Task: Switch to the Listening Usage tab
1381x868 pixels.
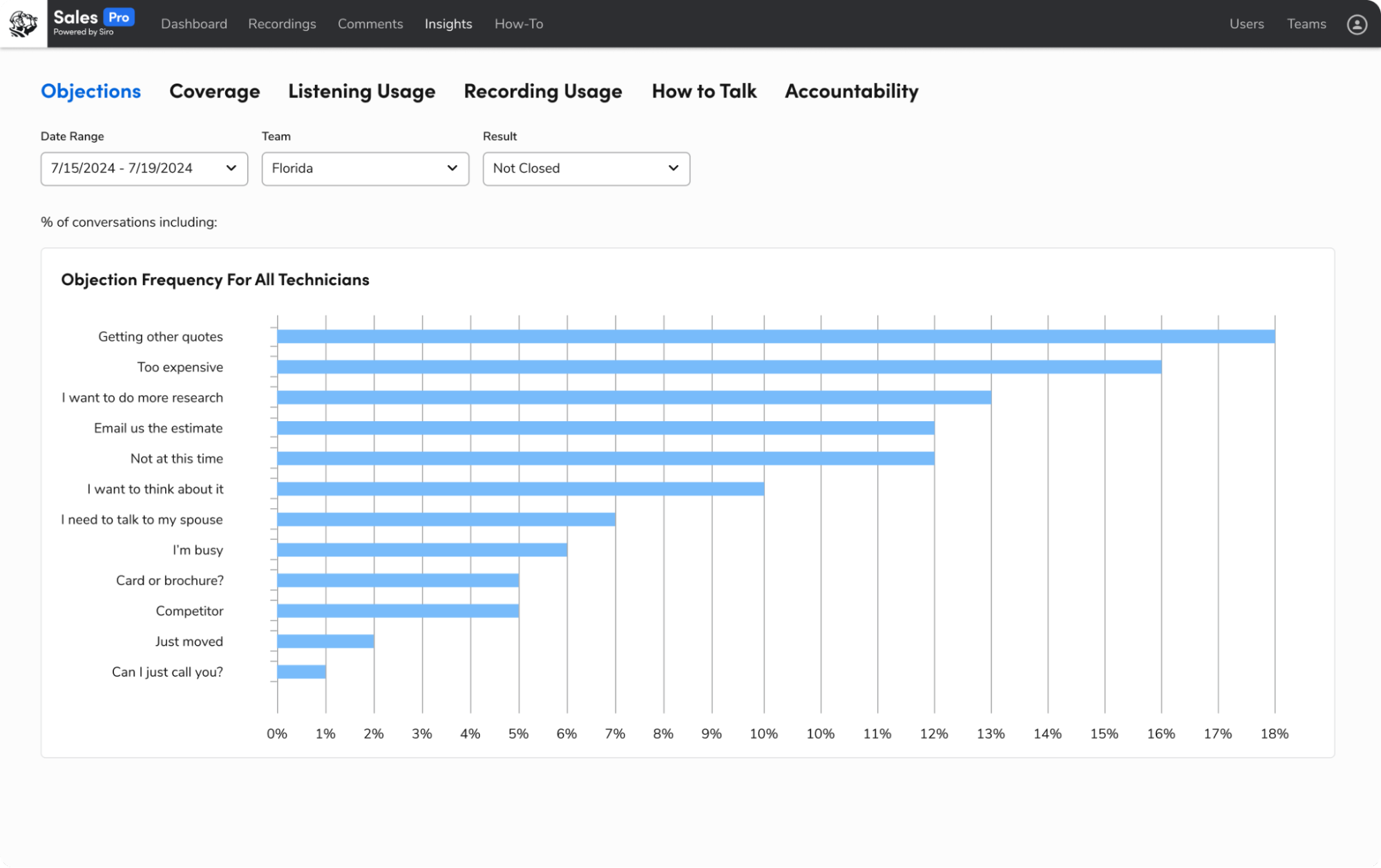Action: coord(361,91)
